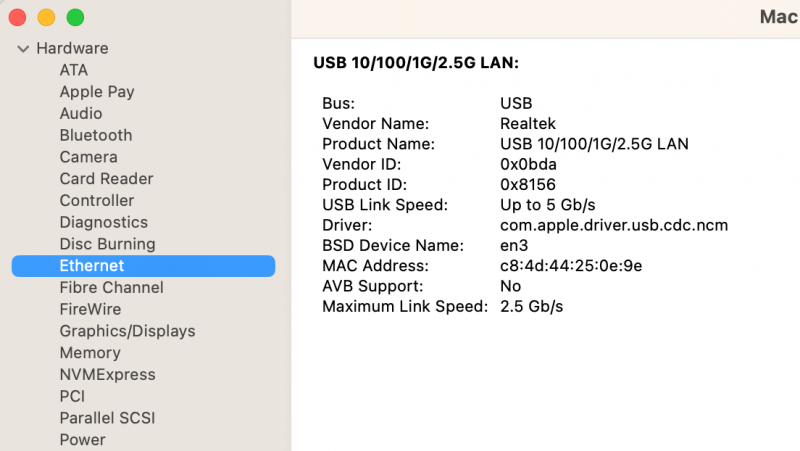Select PCI in the Hardware list
This screenshot has height=451, width=800.
72,396
